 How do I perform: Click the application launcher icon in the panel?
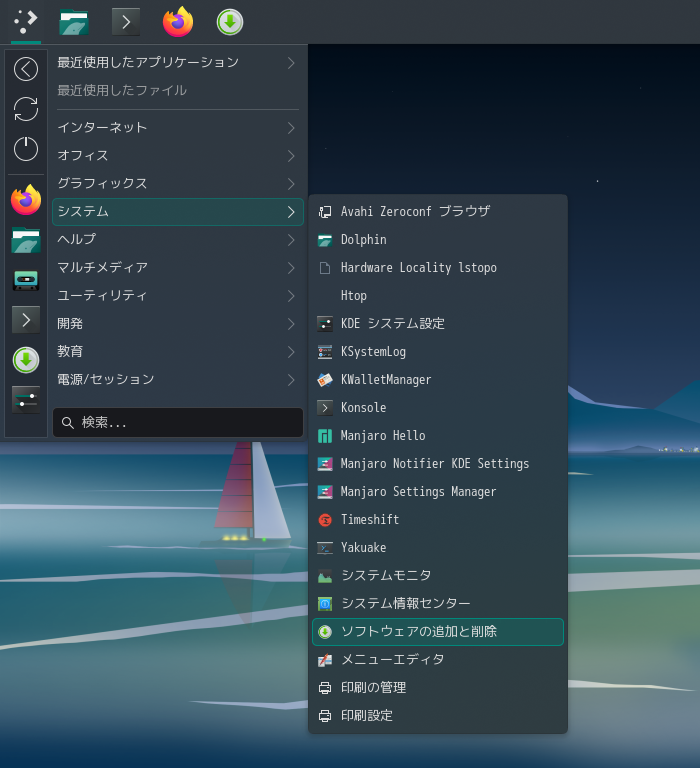(25, 22)
